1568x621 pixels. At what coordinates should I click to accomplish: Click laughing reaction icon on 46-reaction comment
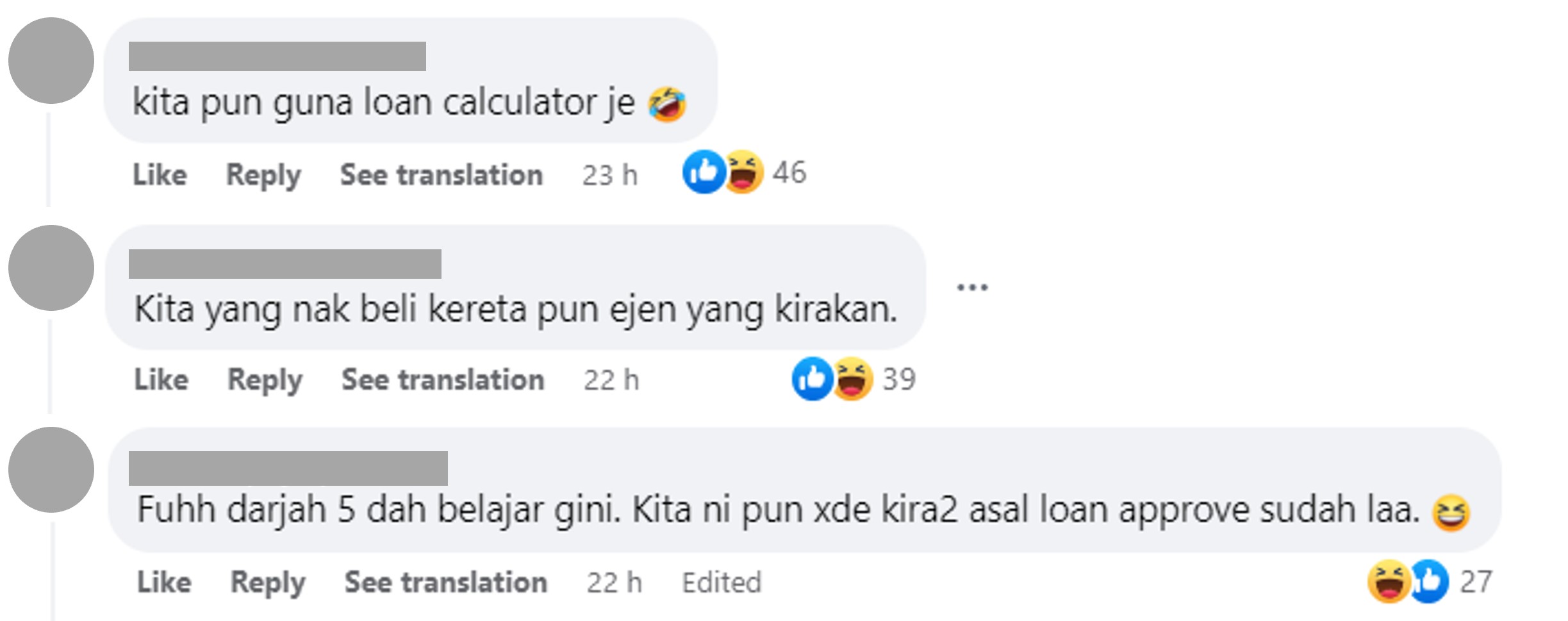click(x=744, y=172)
